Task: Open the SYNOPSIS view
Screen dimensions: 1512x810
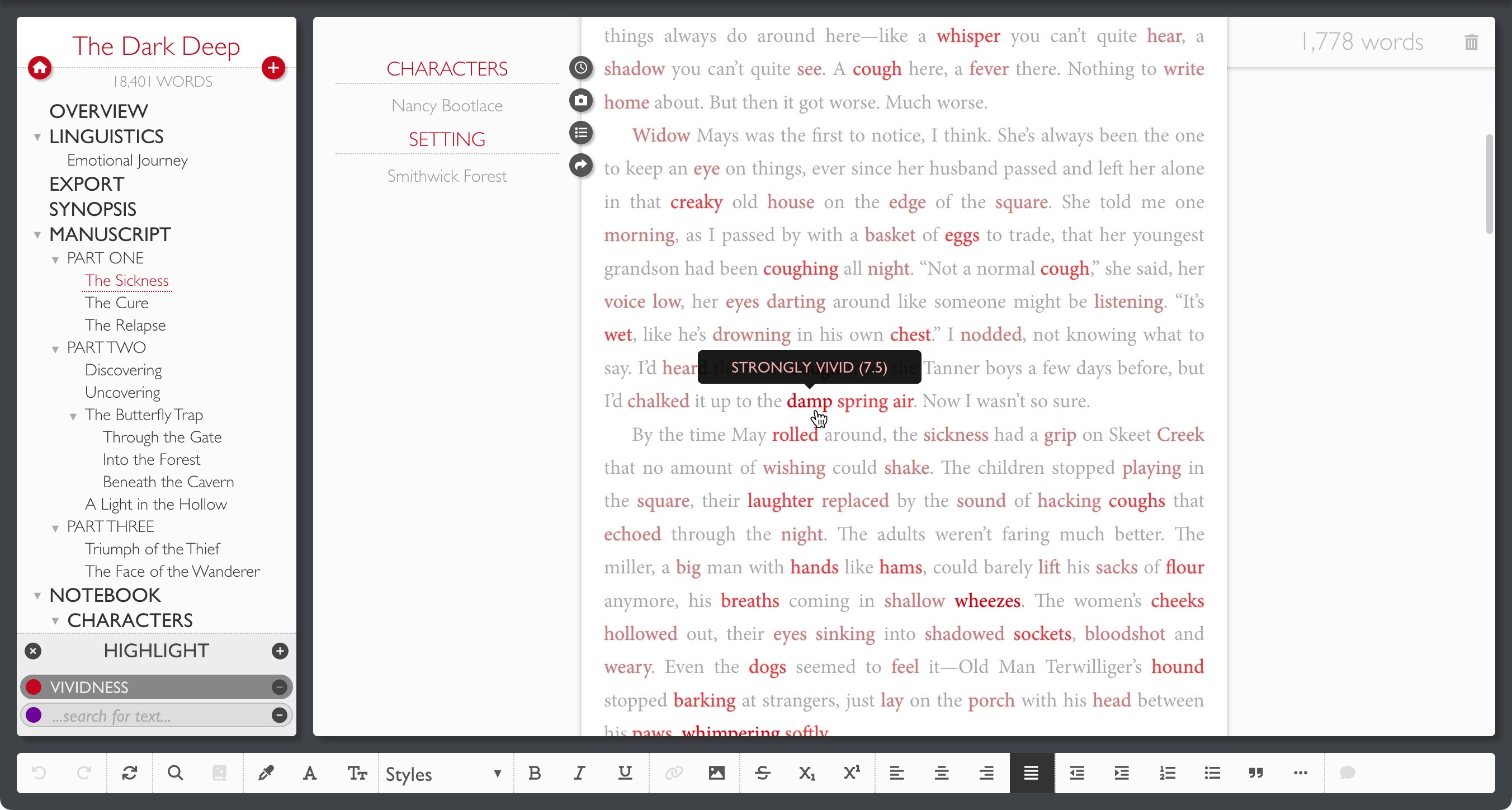Action: (92, 209)
